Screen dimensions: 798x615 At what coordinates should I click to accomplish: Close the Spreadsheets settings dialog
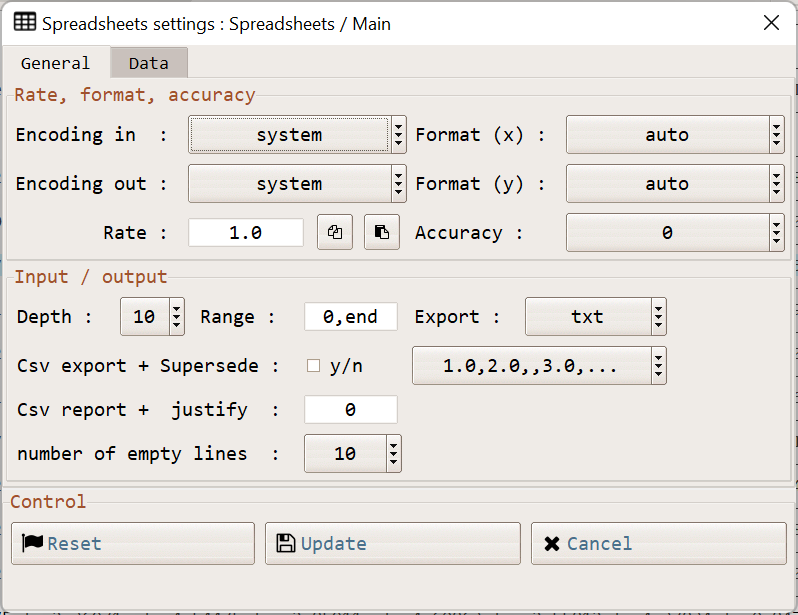pyautogui.click(x=771, y=22)
